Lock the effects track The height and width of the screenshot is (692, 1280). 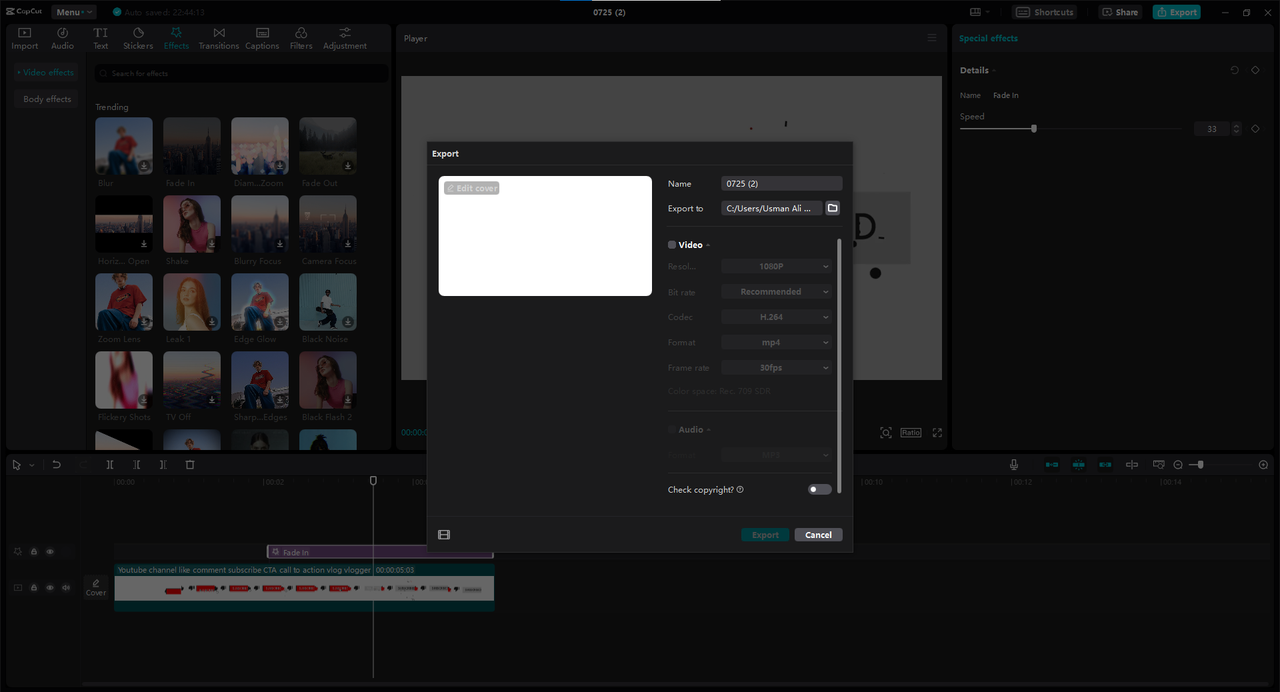(x=34, y=551)
